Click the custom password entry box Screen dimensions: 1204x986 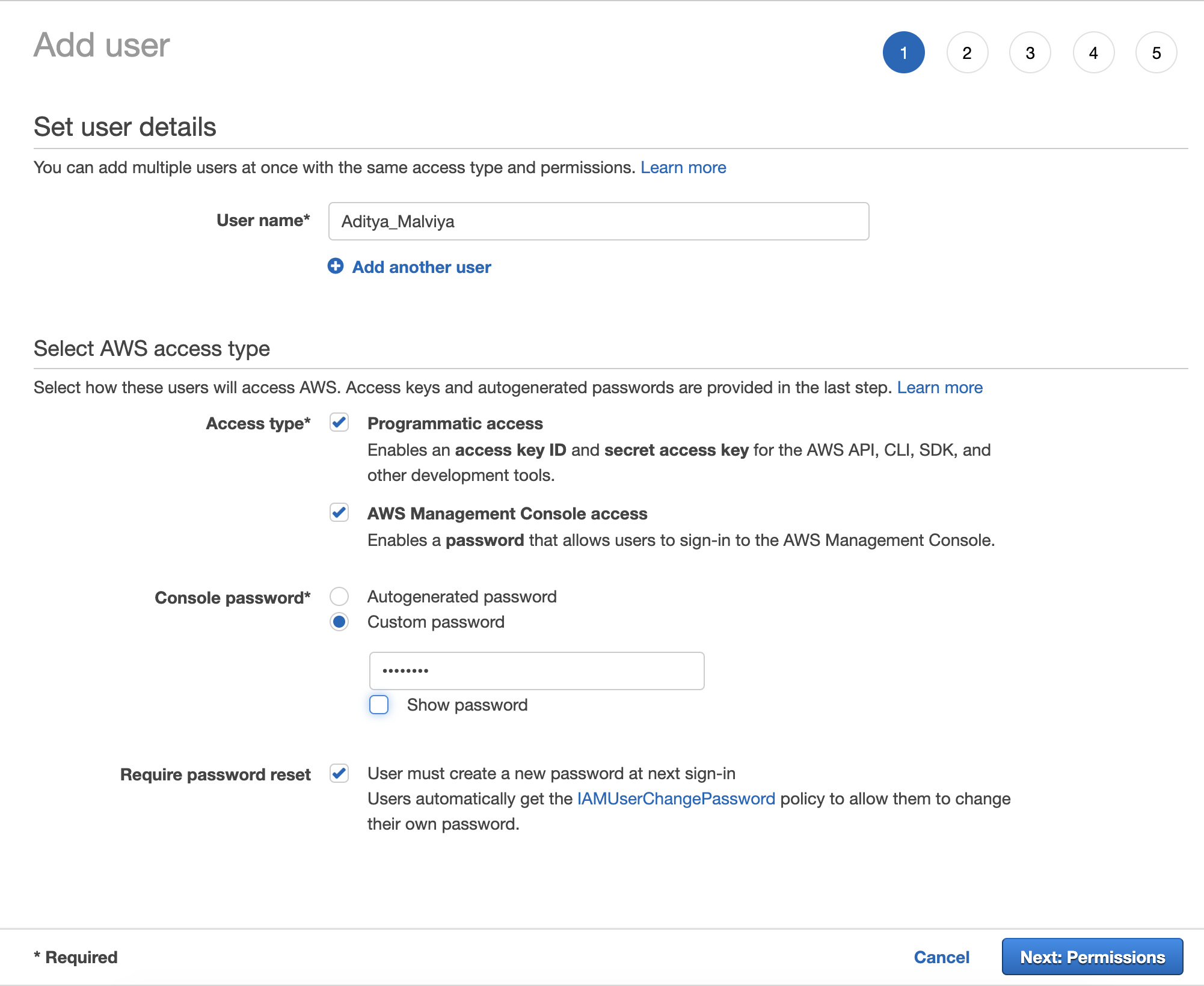537,670
